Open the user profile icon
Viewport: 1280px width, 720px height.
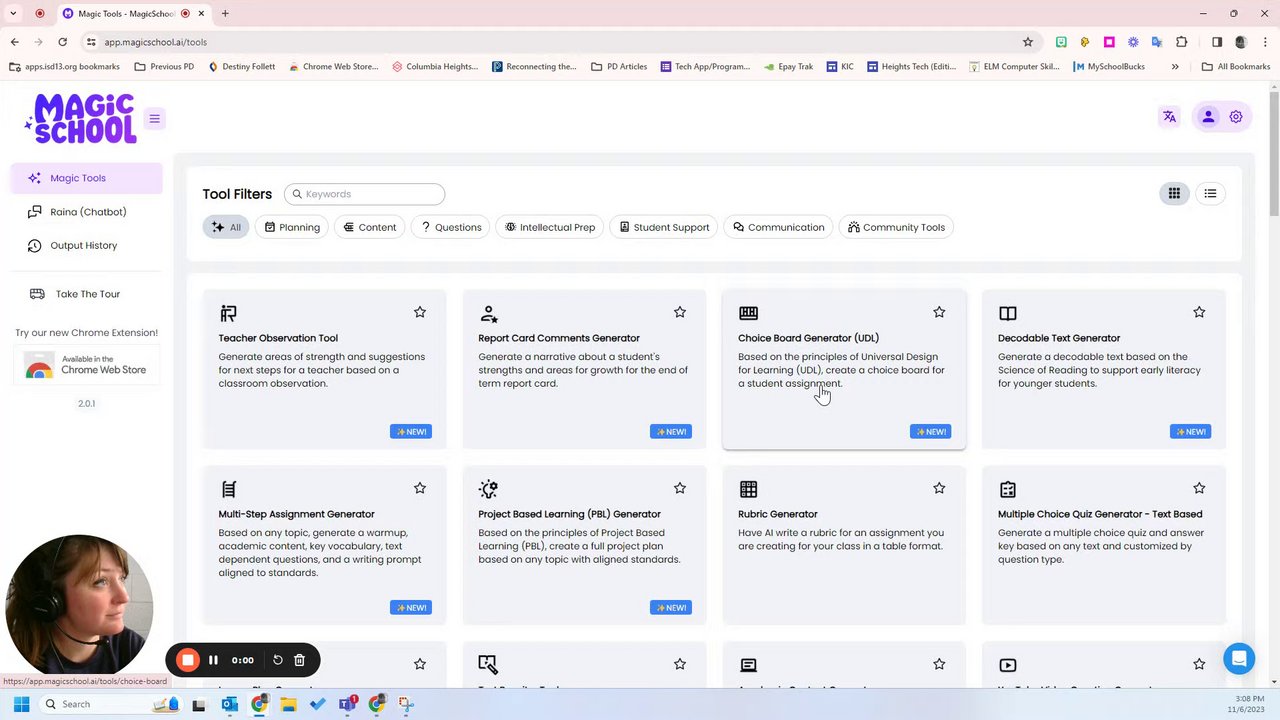click(1208, 116)
